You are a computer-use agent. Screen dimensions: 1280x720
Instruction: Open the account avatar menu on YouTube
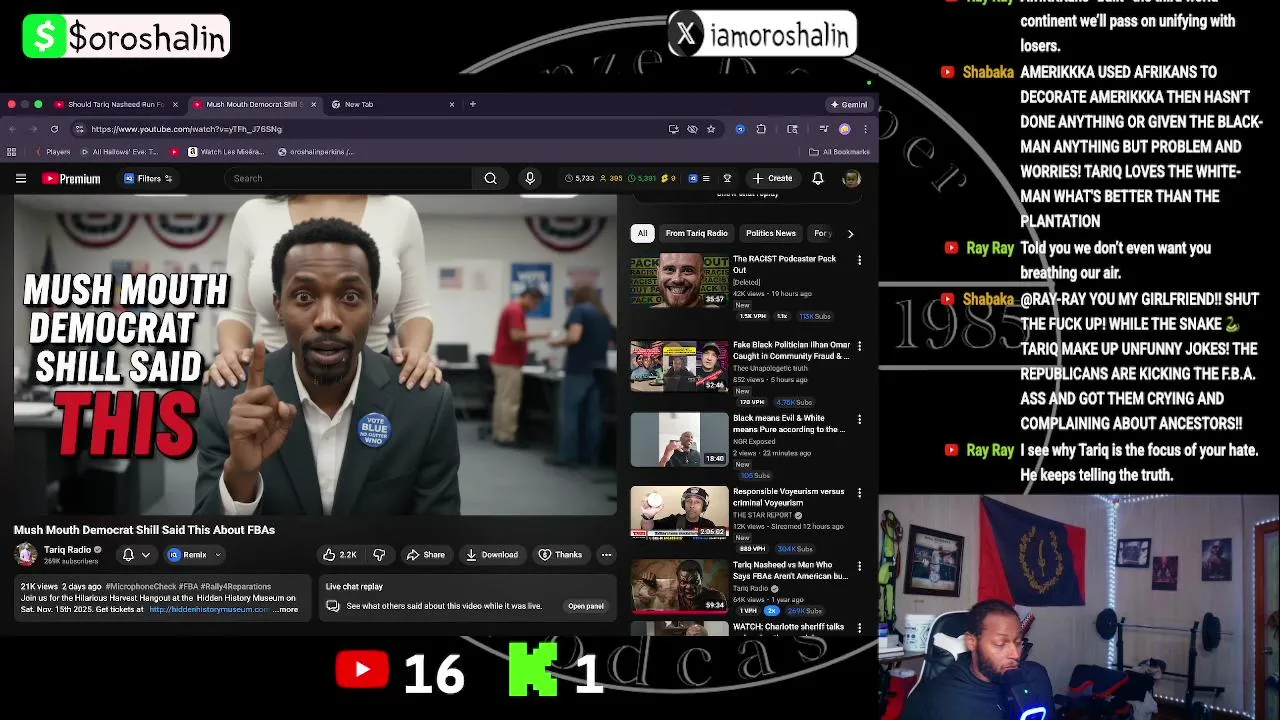click(x=851, y=178)
